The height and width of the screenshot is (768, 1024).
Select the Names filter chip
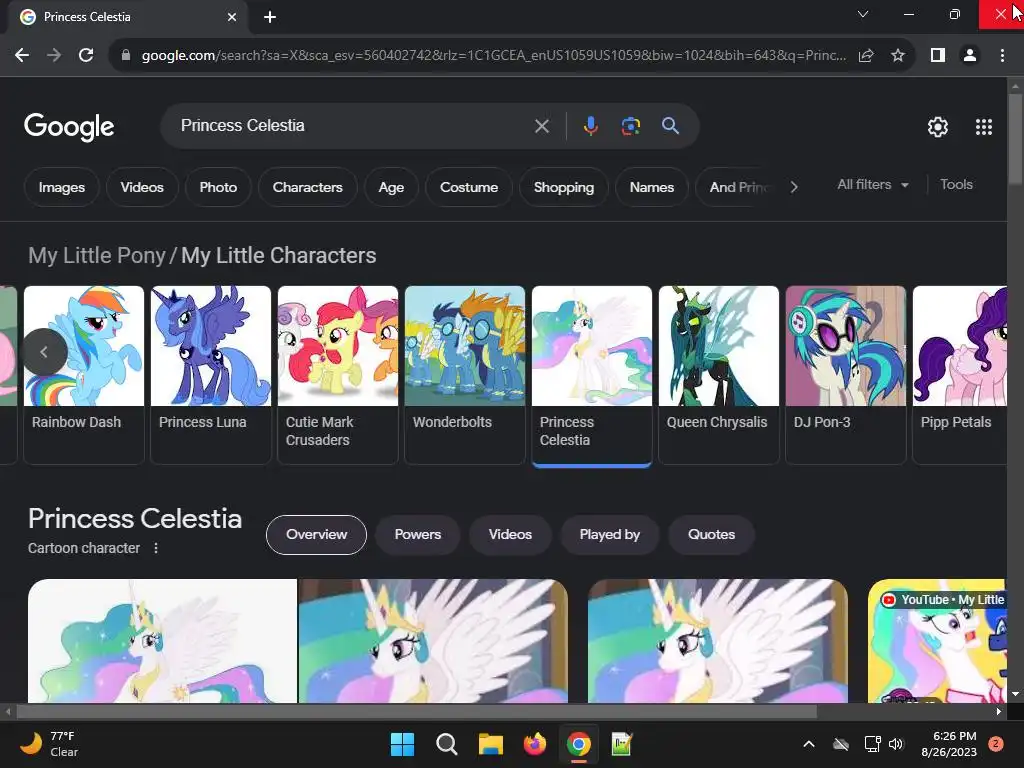coord(652,187)
